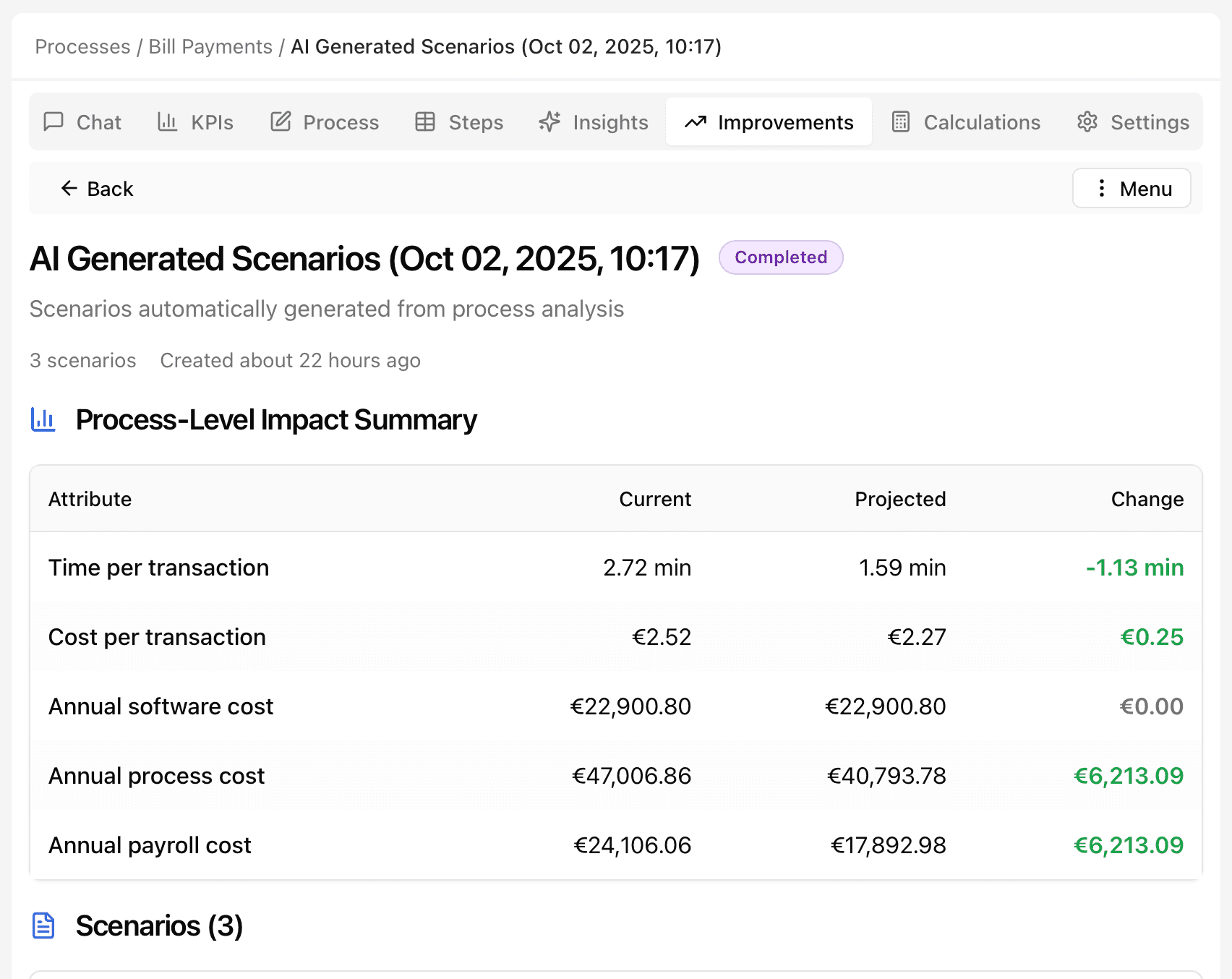Navigate to Processes via breadcrumb

(x=82, y=46)
